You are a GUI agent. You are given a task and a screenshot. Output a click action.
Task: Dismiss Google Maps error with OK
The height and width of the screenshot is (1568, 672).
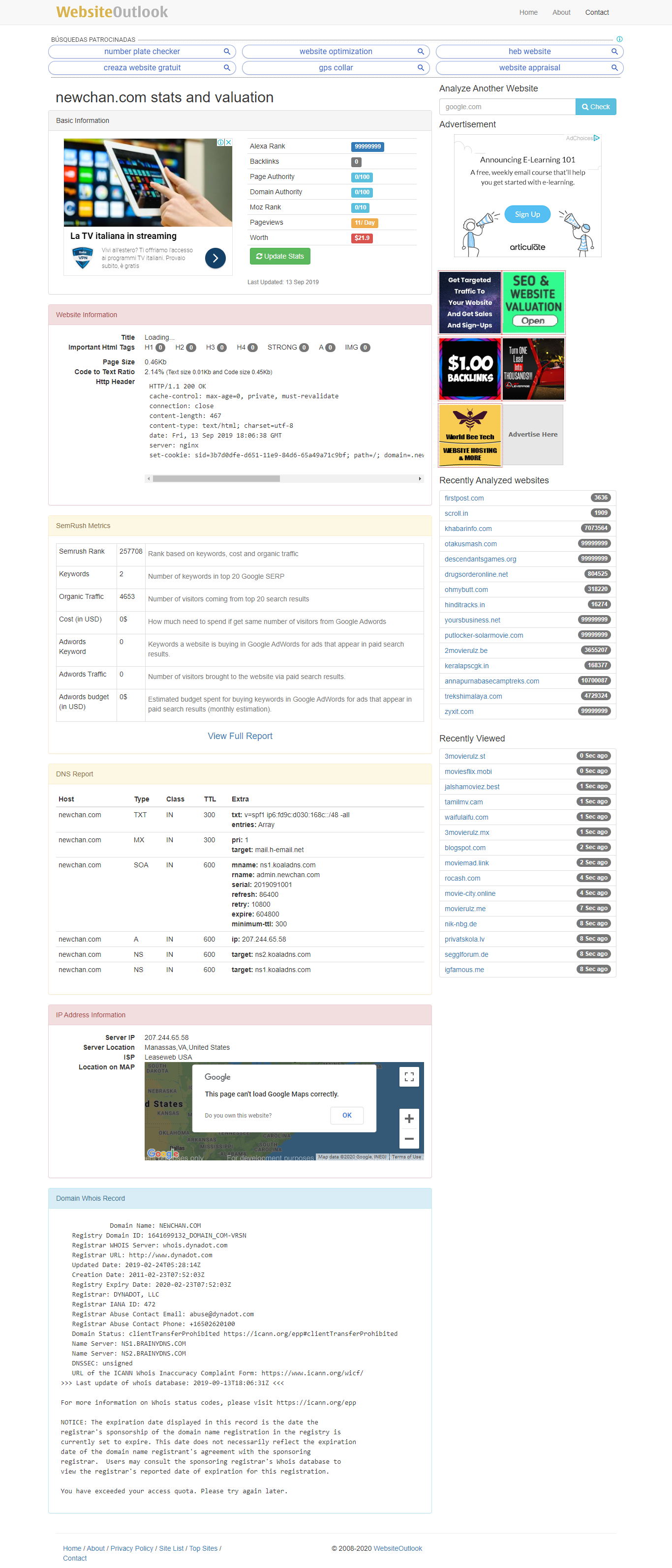[x=347, y=1115]
